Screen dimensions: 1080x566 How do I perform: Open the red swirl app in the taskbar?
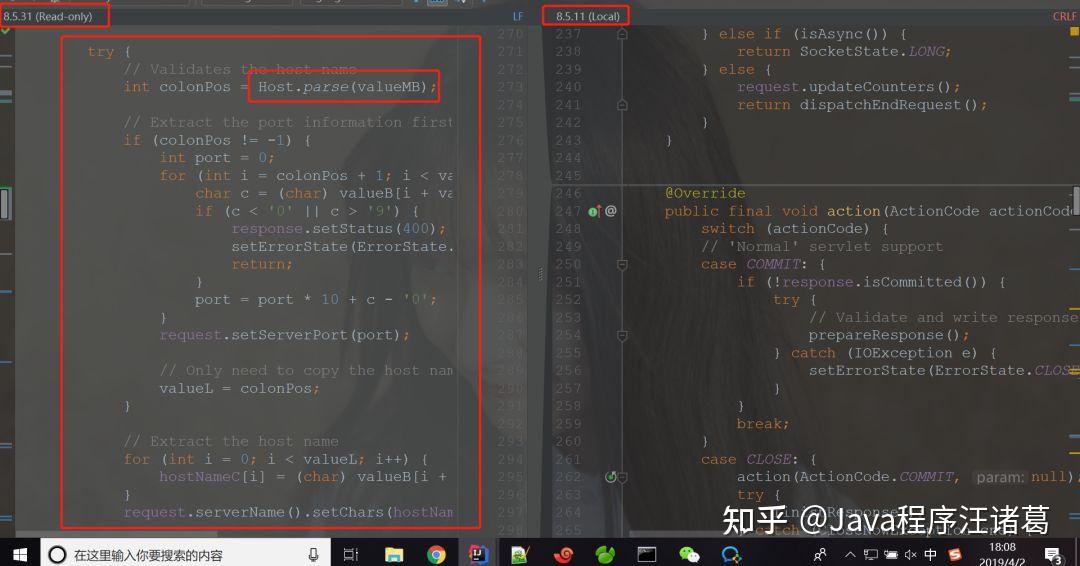point(563,554)
